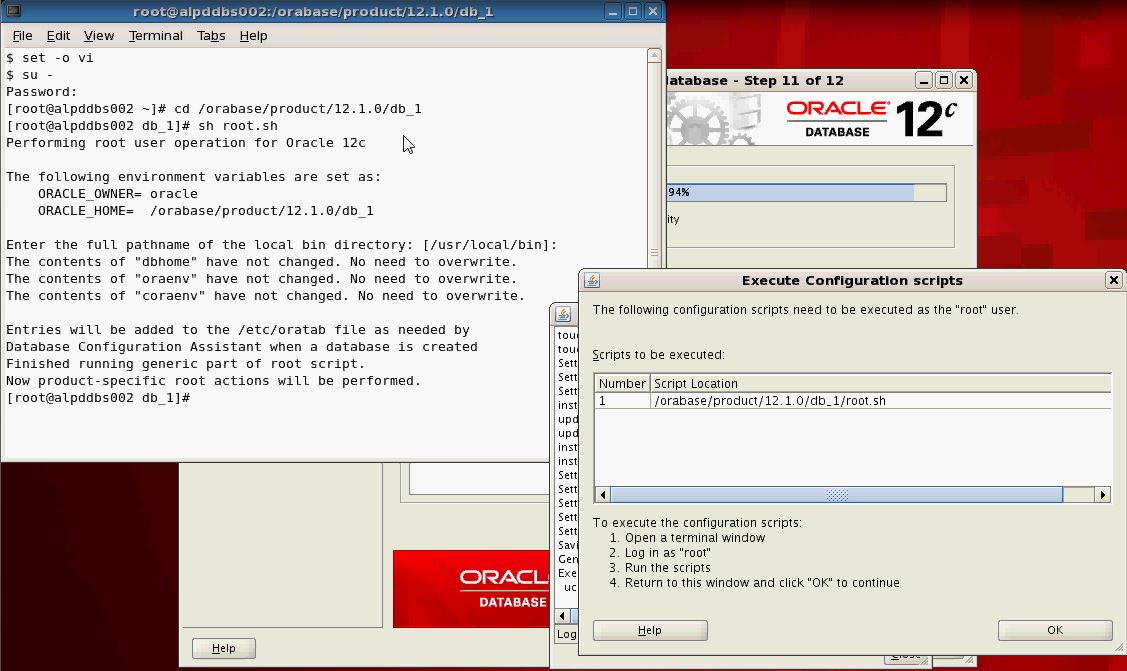1127x671 pixels.
Task: Open the Edit menu in the terminal
Action: click(58, 35)
